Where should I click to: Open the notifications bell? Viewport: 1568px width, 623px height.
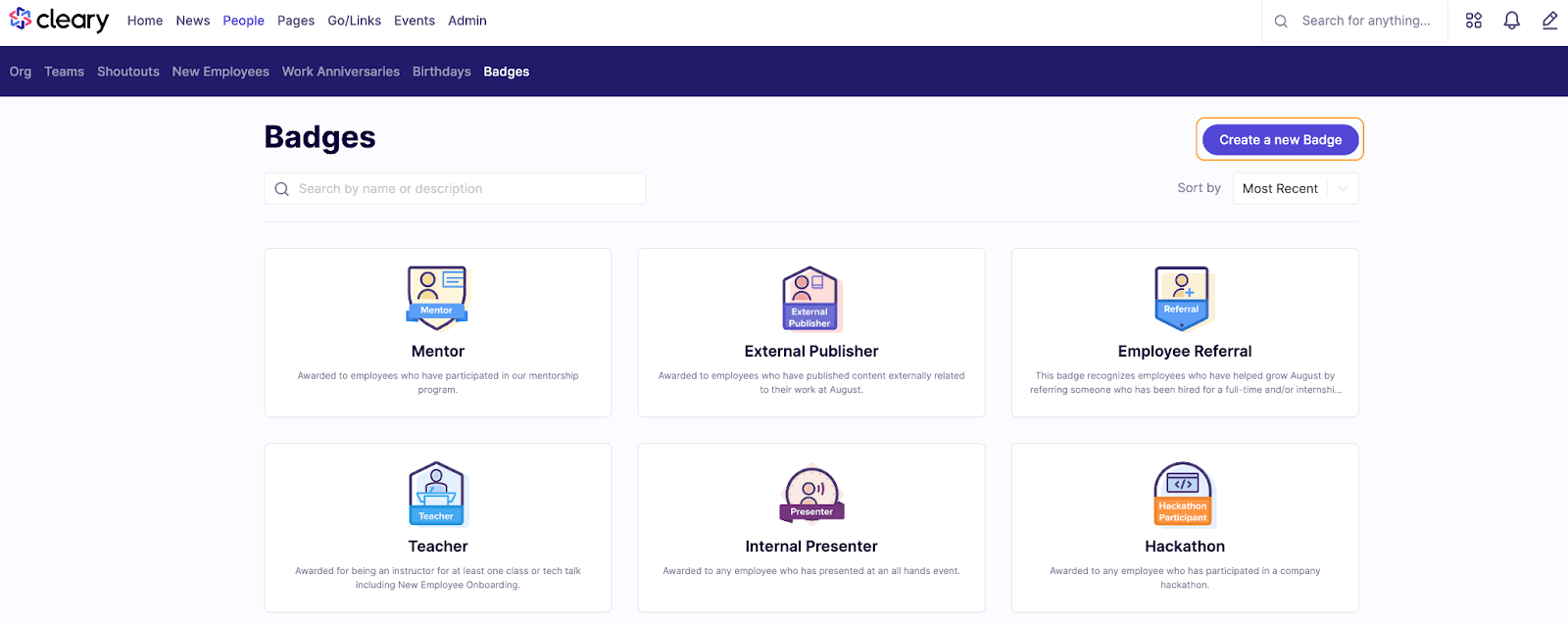coord(1512,21)
